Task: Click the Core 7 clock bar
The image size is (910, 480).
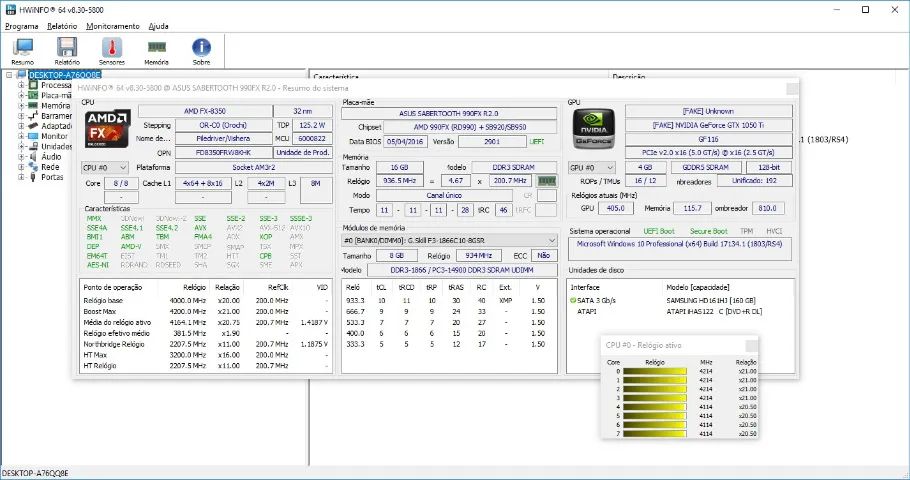Action: tap(655, 434)
